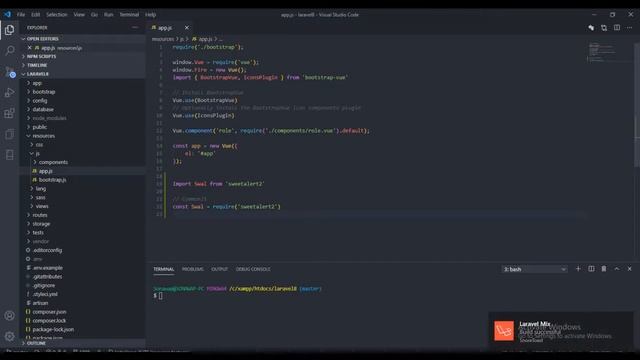Switch to the Debug Console tab

[x=253, y=269]
